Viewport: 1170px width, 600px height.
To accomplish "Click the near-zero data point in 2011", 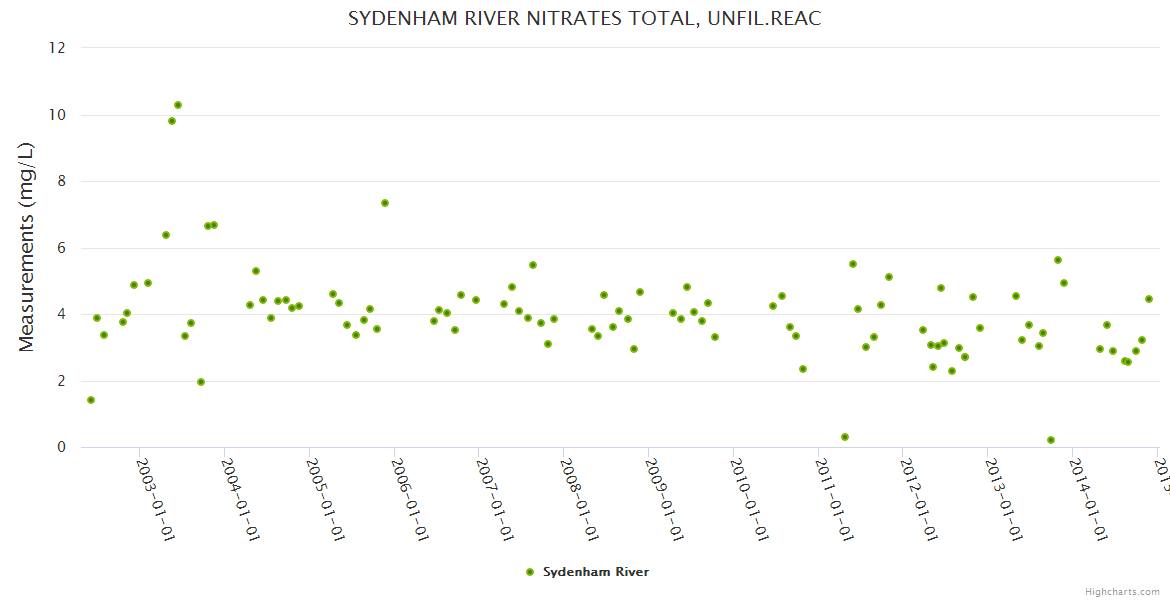I will 845,437.
